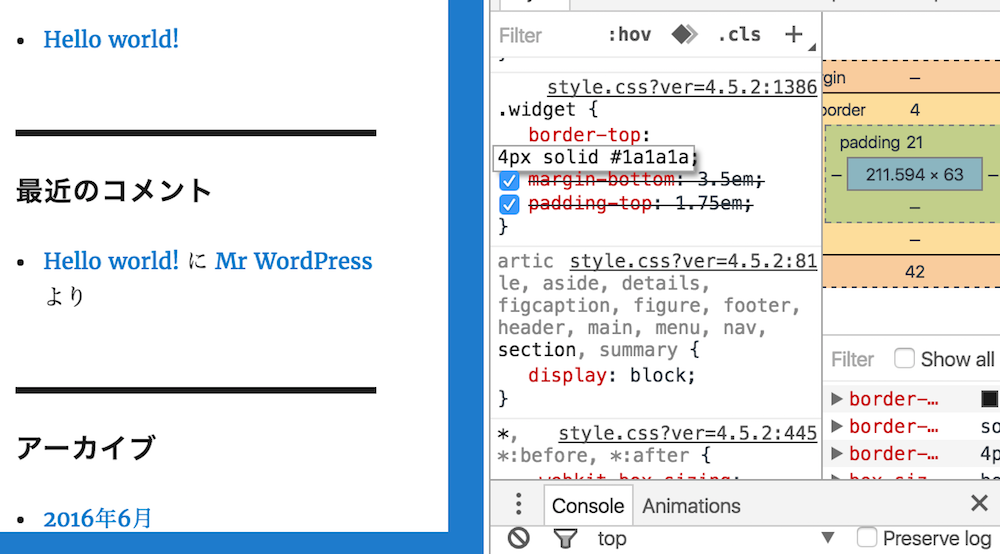Click the アーカイブ widget heading
This screenshot has height=554, width=1000.
coord(85,448)
